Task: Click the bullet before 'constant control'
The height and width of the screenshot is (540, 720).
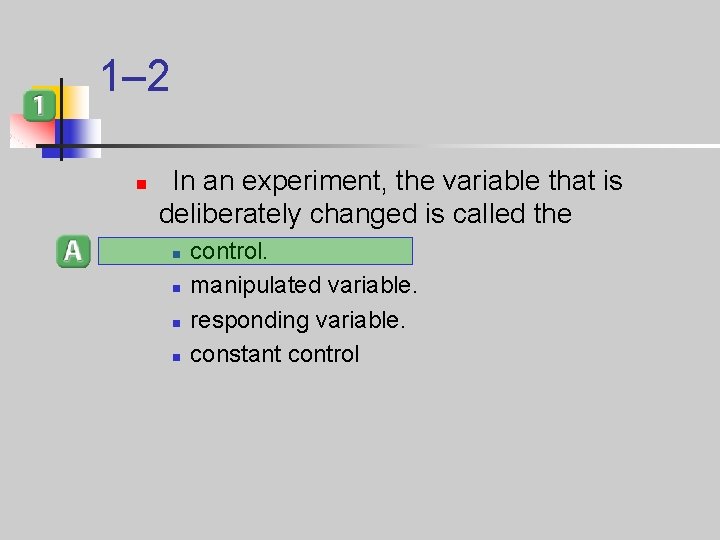Action: pyautogui.click(x=176, y=357)
